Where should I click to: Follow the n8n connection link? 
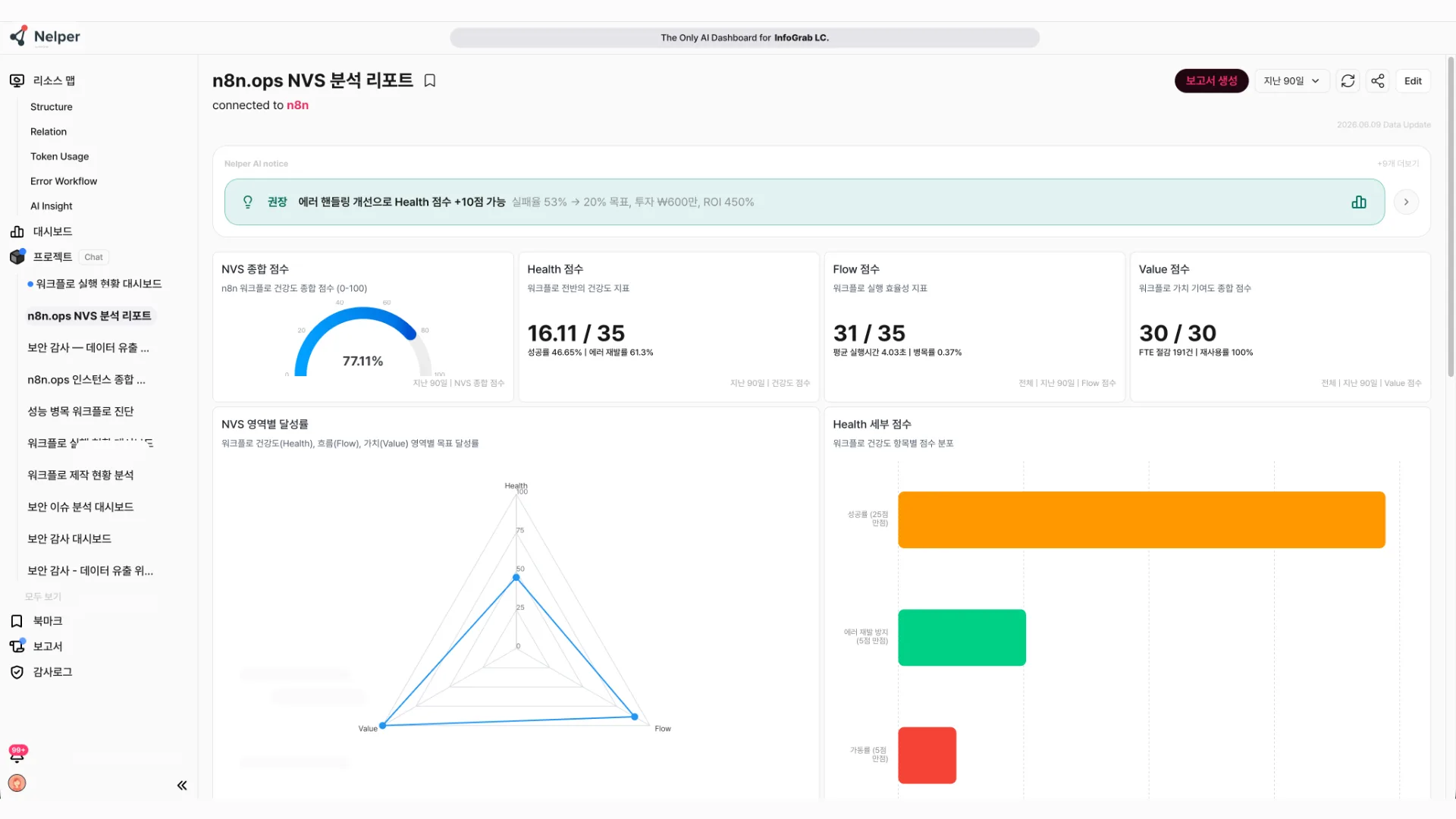pyautogui.click(x=297, y=105)
